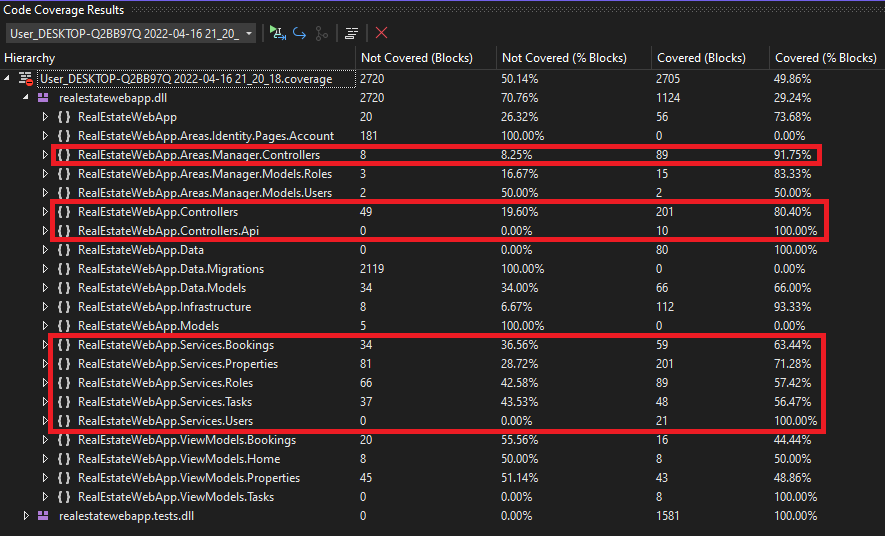The height and width of the screenshot is (536, 885).
Task: Select the RealEstateWebApp.Services.Bookings row label
Action: click(x=176, y=345)
